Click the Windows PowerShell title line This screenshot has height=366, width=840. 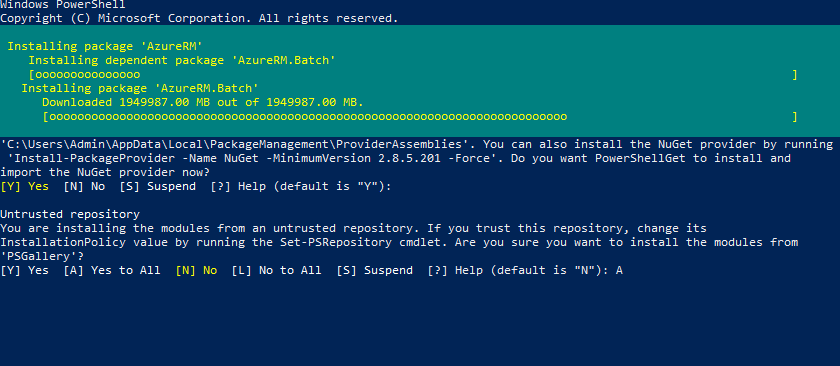(x=63, y=4)
